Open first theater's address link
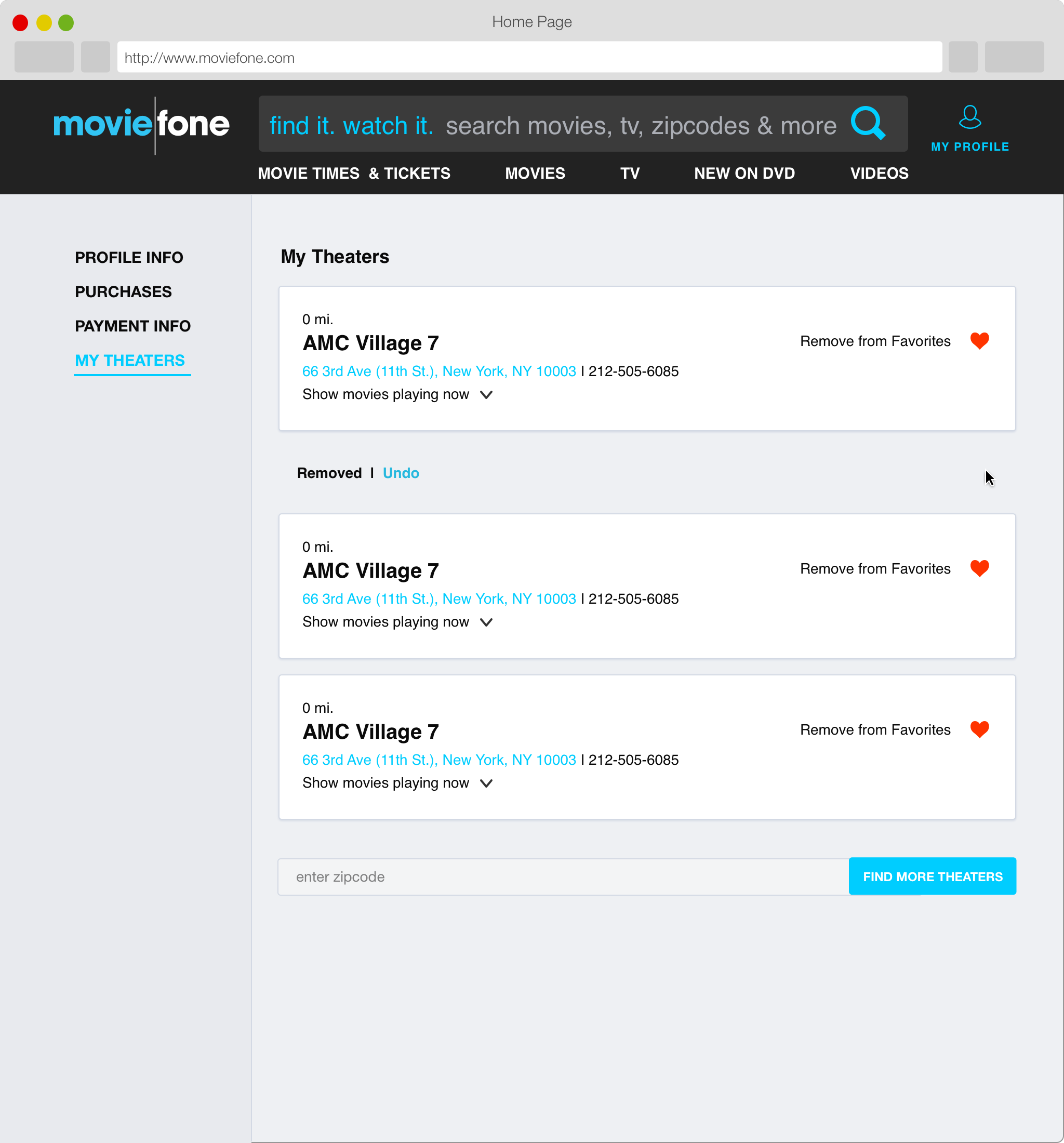 pos(438,371)
